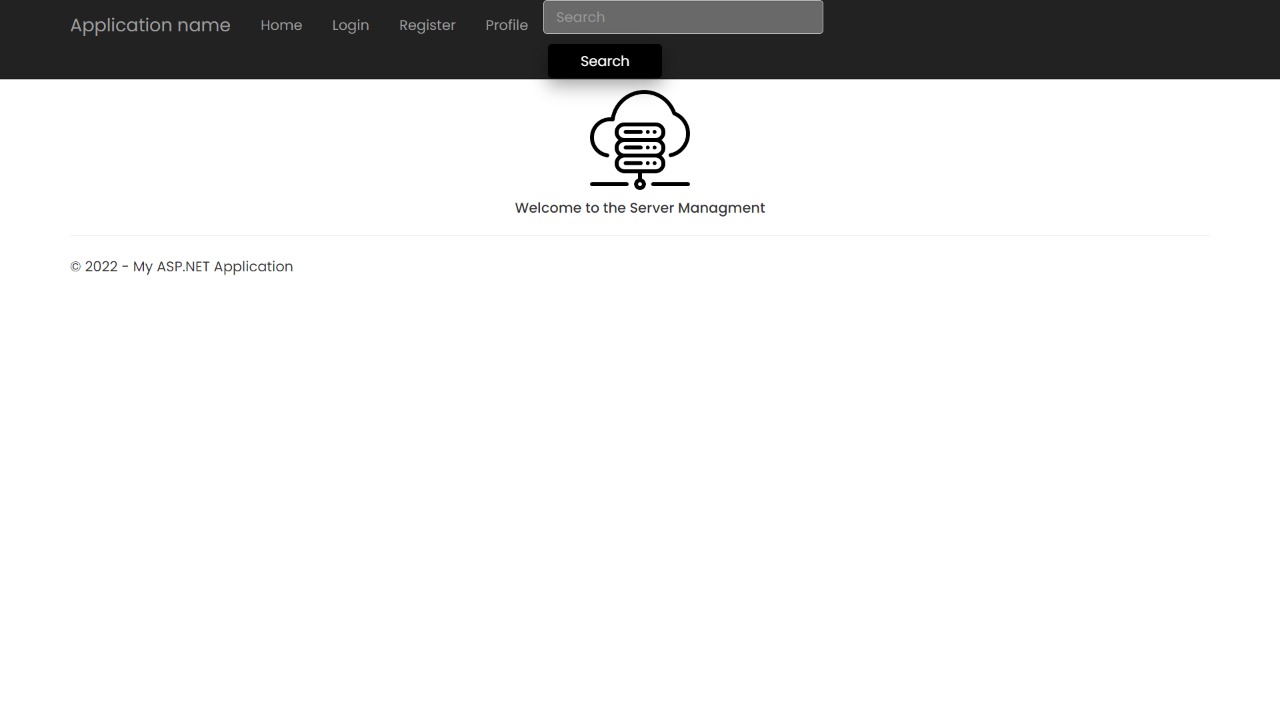Image resolution: width=1280 pixels, height=720 pixels.
Task: Click the Welcome to the Server Managment text
Action: pos(640,208)
